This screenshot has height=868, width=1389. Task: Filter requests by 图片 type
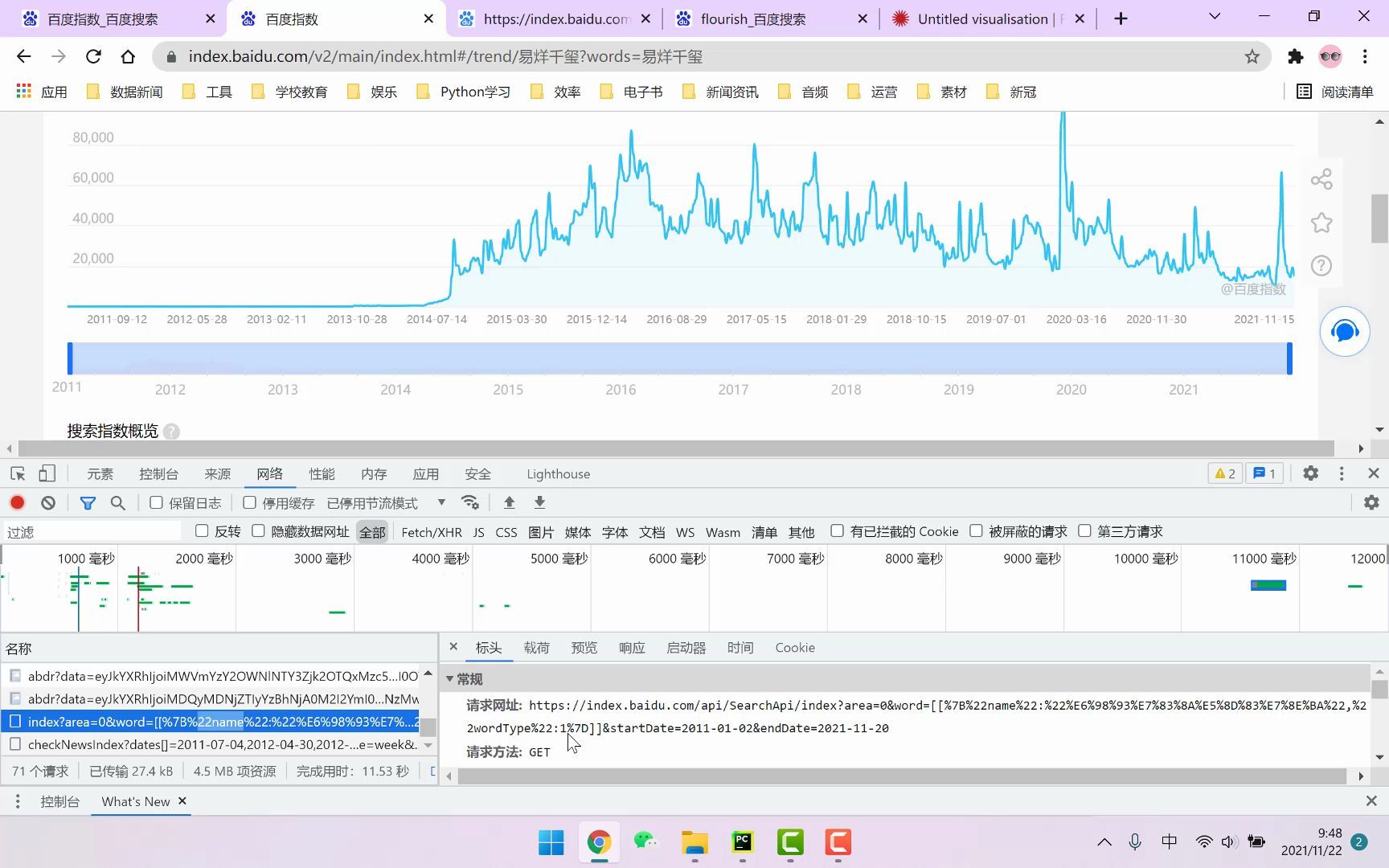[541, 532]
